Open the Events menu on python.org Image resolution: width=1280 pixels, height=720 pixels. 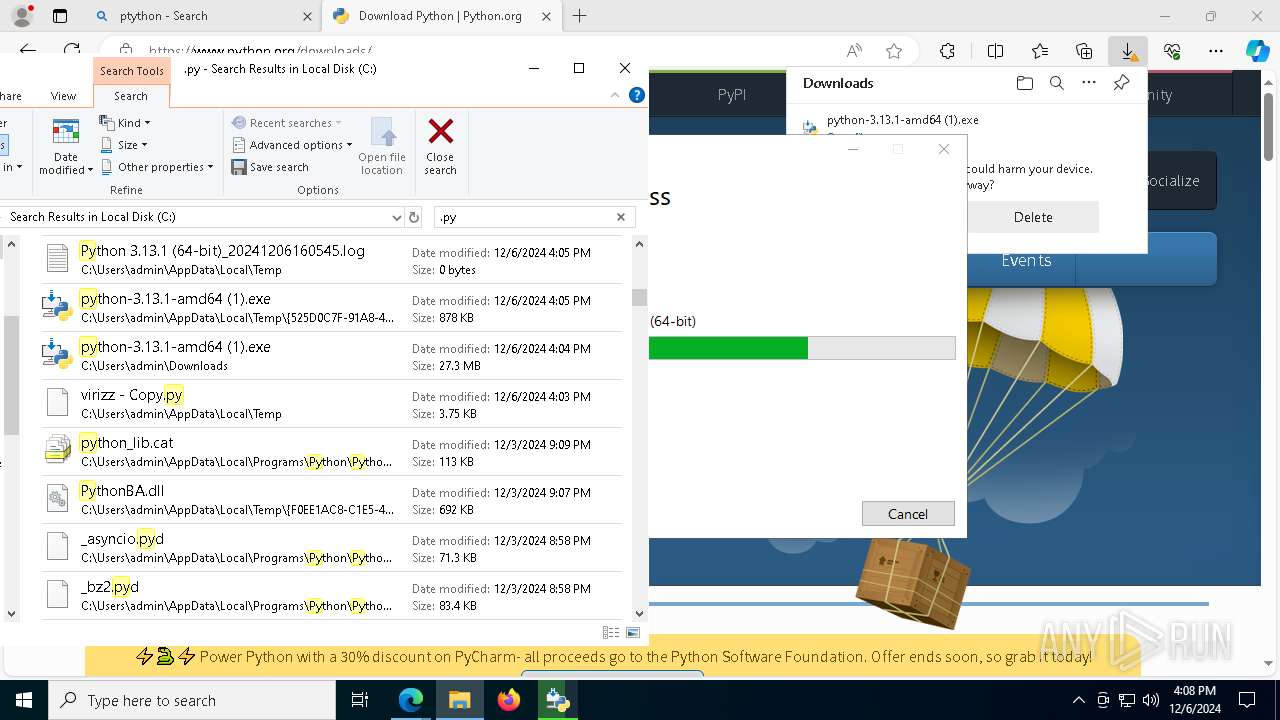[x=1026, y=260]
